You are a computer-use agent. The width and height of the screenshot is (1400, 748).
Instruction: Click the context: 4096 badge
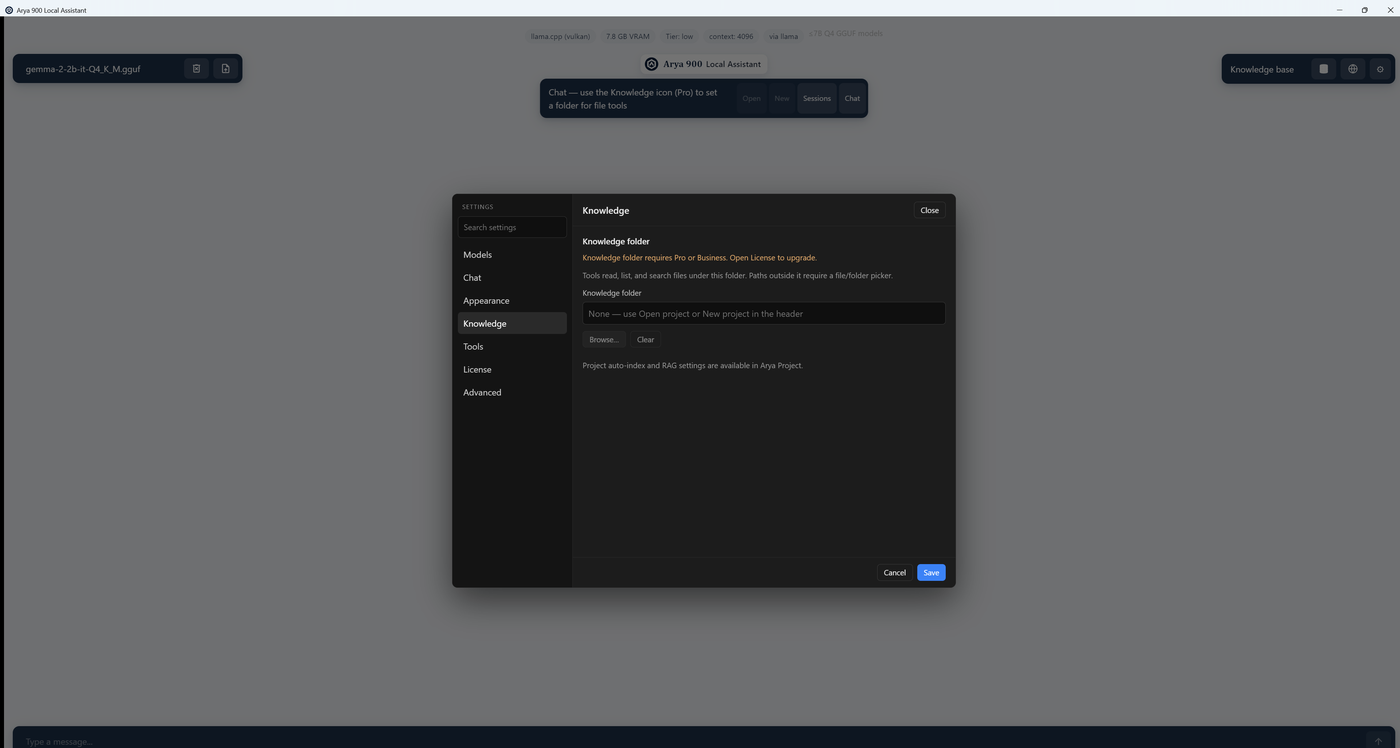[731, 36]
